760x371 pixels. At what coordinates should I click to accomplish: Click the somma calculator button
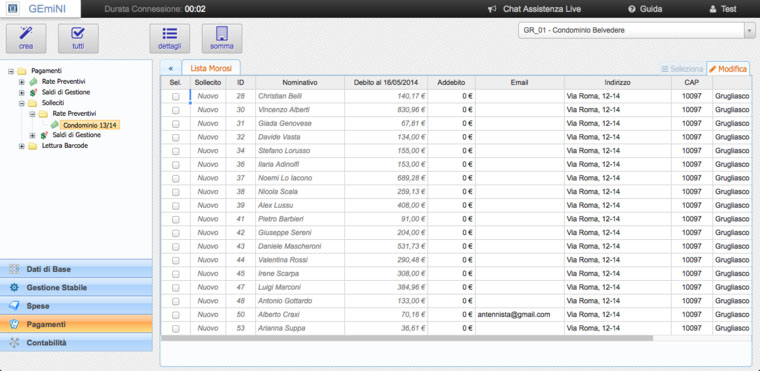[222, 38]
